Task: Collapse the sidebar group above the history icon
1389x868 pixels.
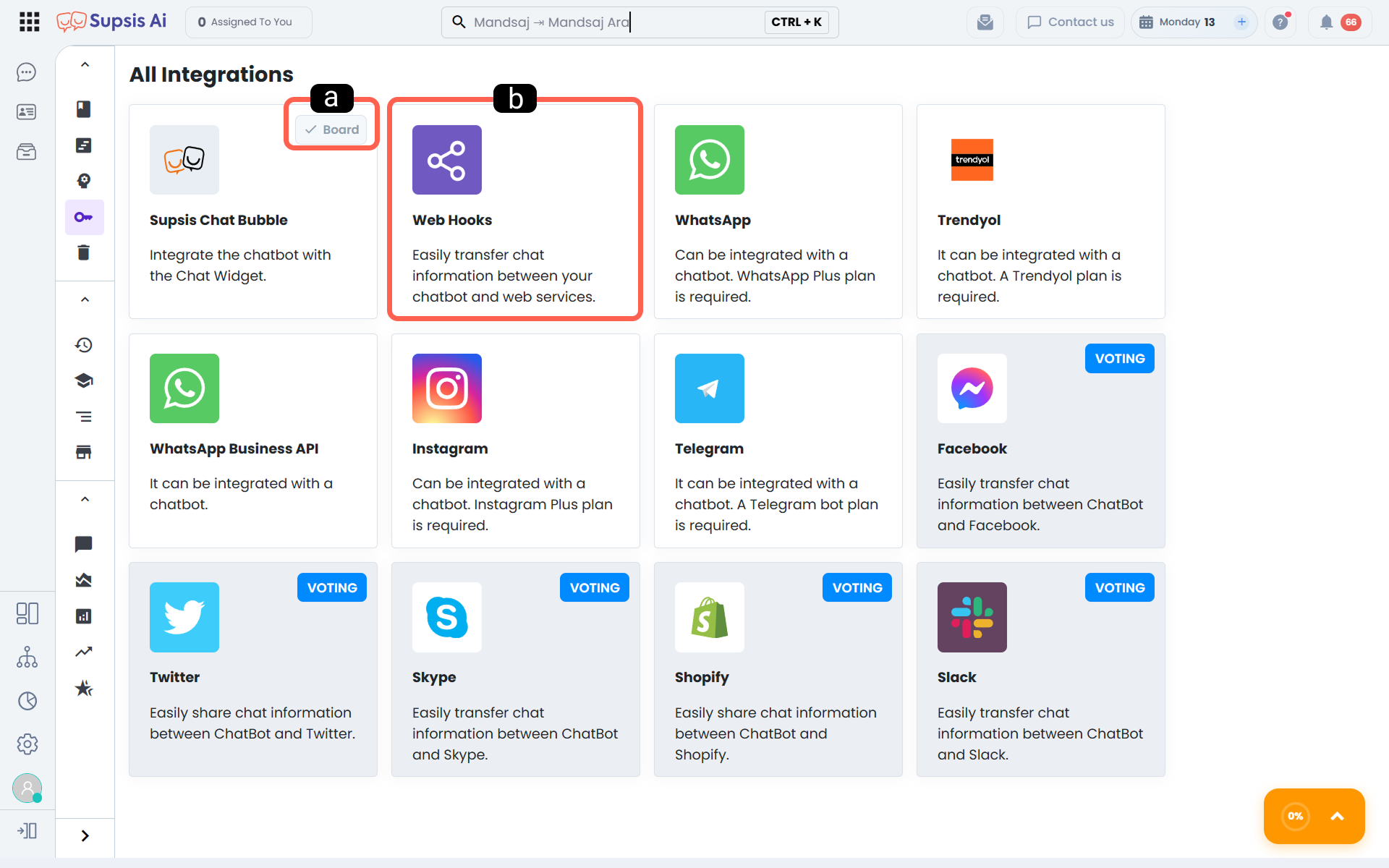Action: pyautogui.click(x=85, y=299)
